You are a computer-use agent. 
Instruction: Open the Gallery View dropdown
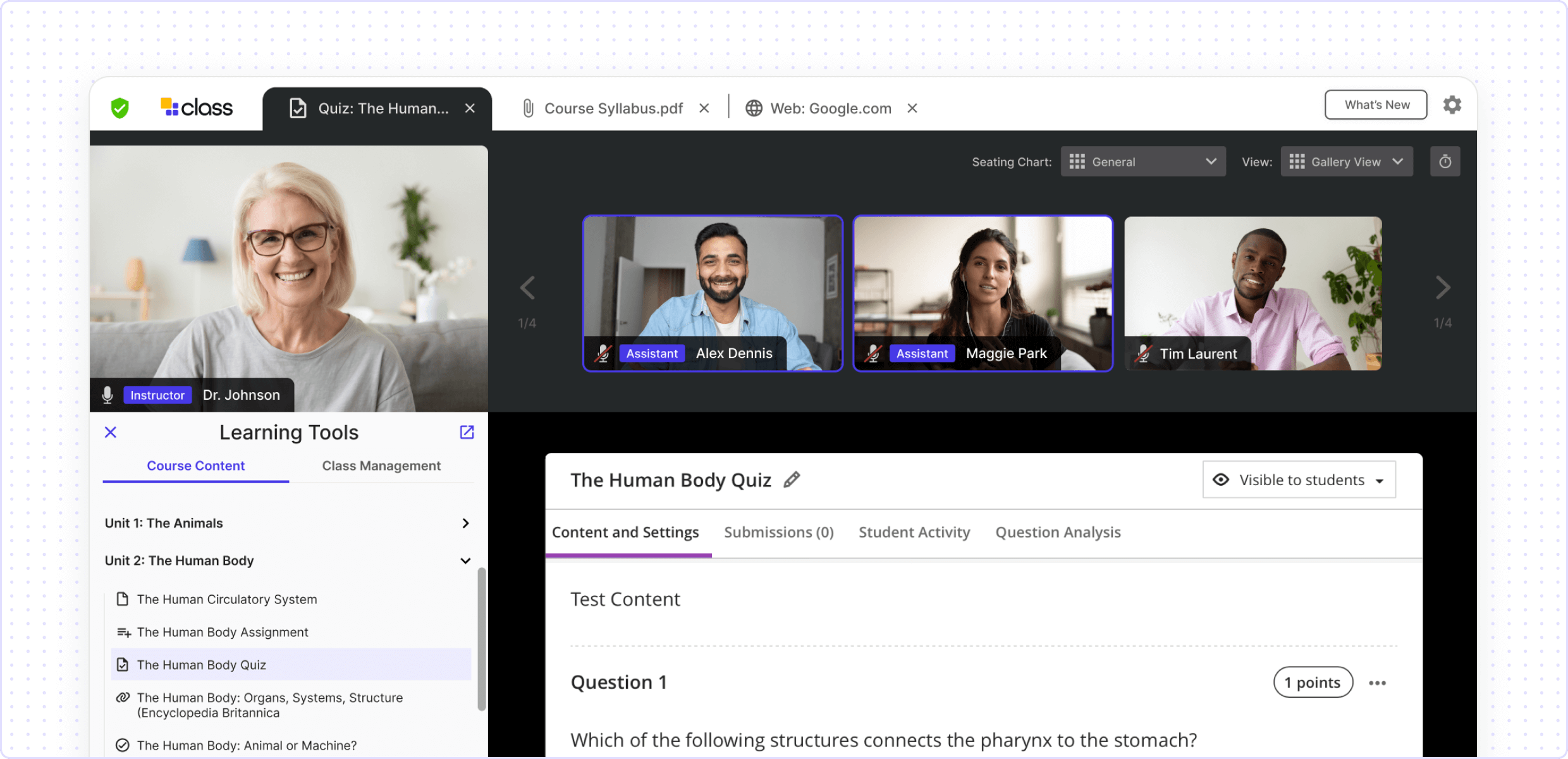coord(1347,162)
